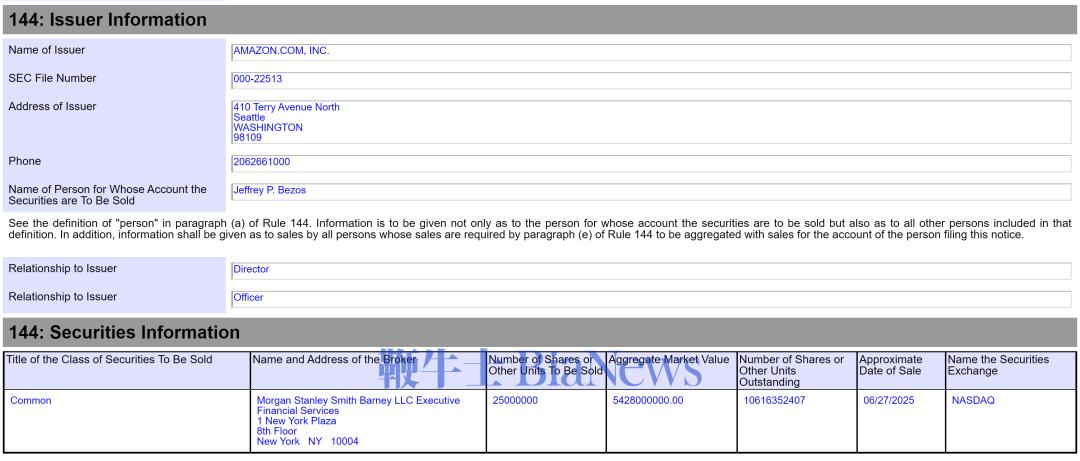
Task: Click the 'Phone' label
Action: (25, 161)
